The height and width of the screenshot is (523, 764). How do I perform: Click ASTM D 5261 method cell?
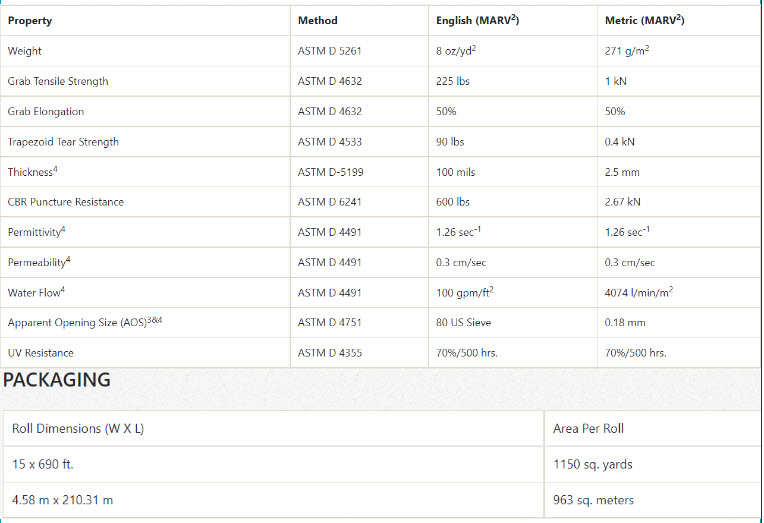tap(329, 51)
